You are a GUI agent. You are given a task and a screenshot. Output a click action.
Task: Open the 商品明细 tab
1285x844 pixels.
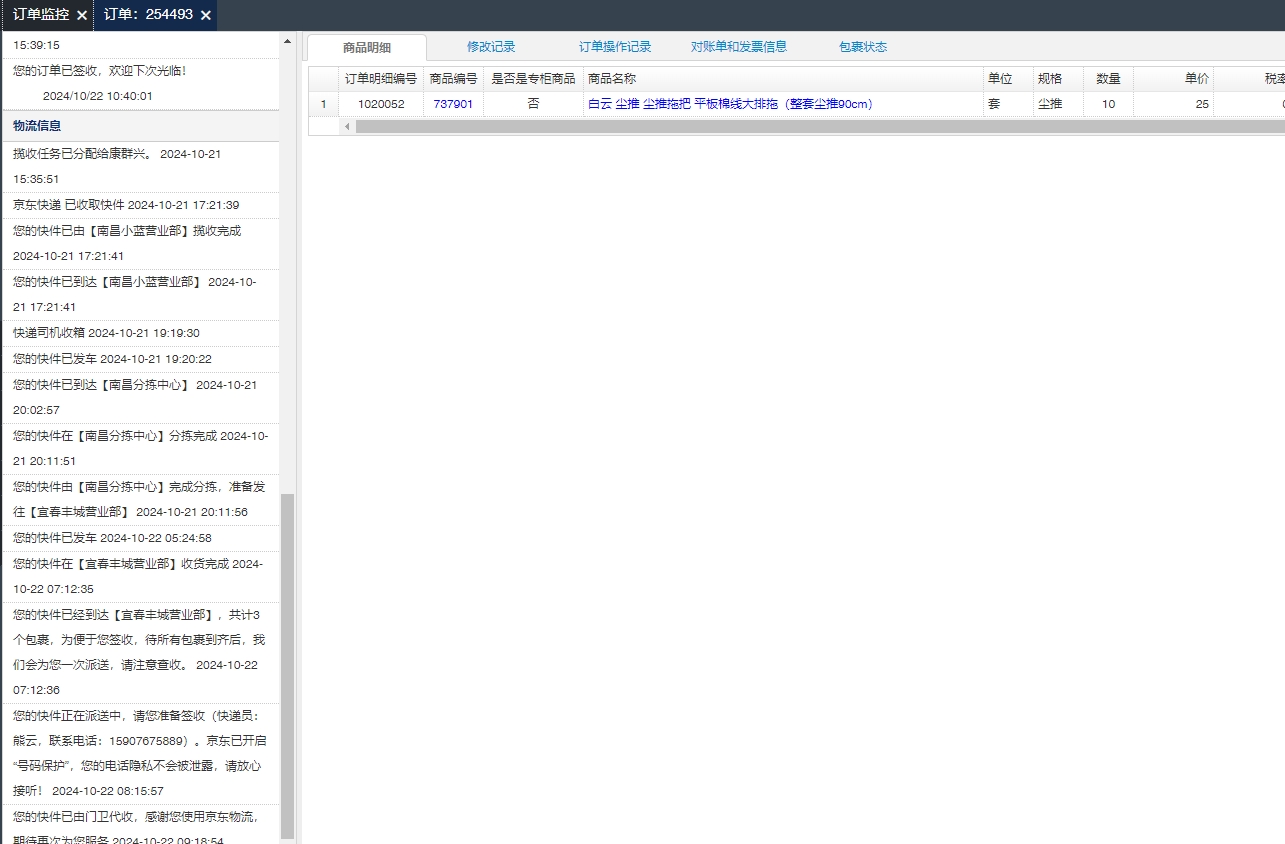pos(367,47)
